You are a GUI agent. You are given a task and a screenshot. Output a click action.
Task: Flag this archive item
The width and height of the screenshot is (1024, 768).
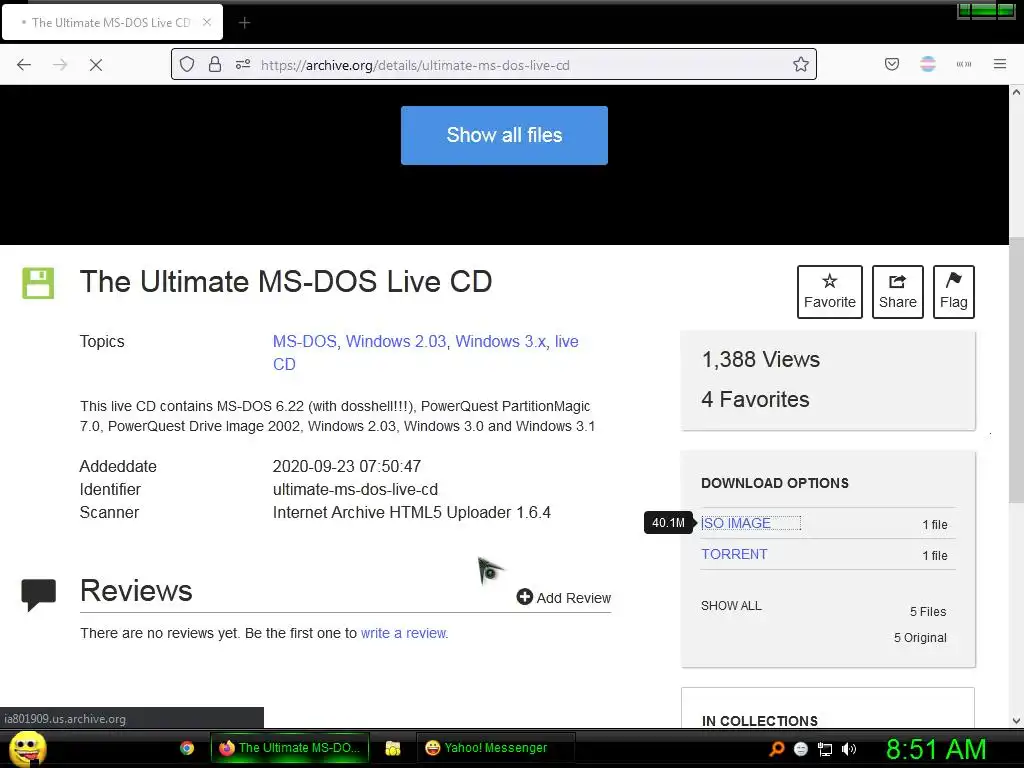click(953, 292)
